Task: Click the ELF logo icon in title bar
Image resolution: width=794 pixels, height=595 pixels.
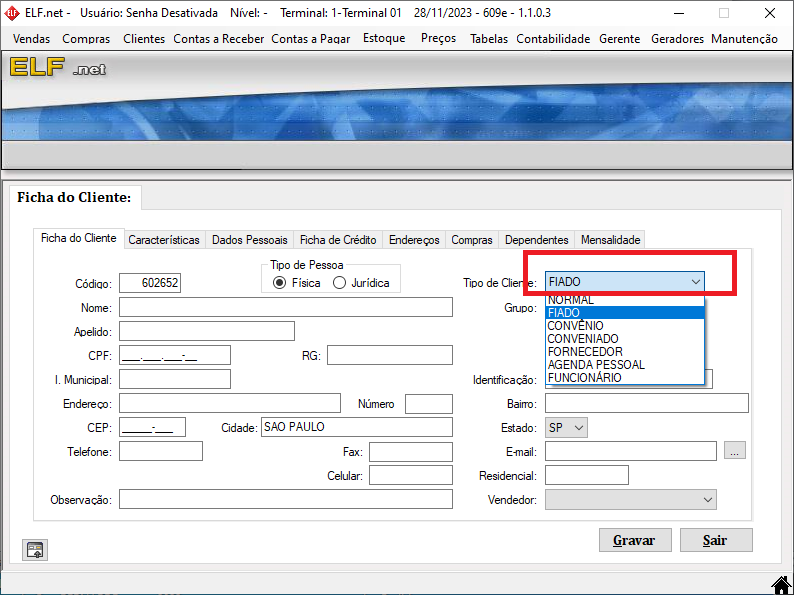Action: coord(11,13)
